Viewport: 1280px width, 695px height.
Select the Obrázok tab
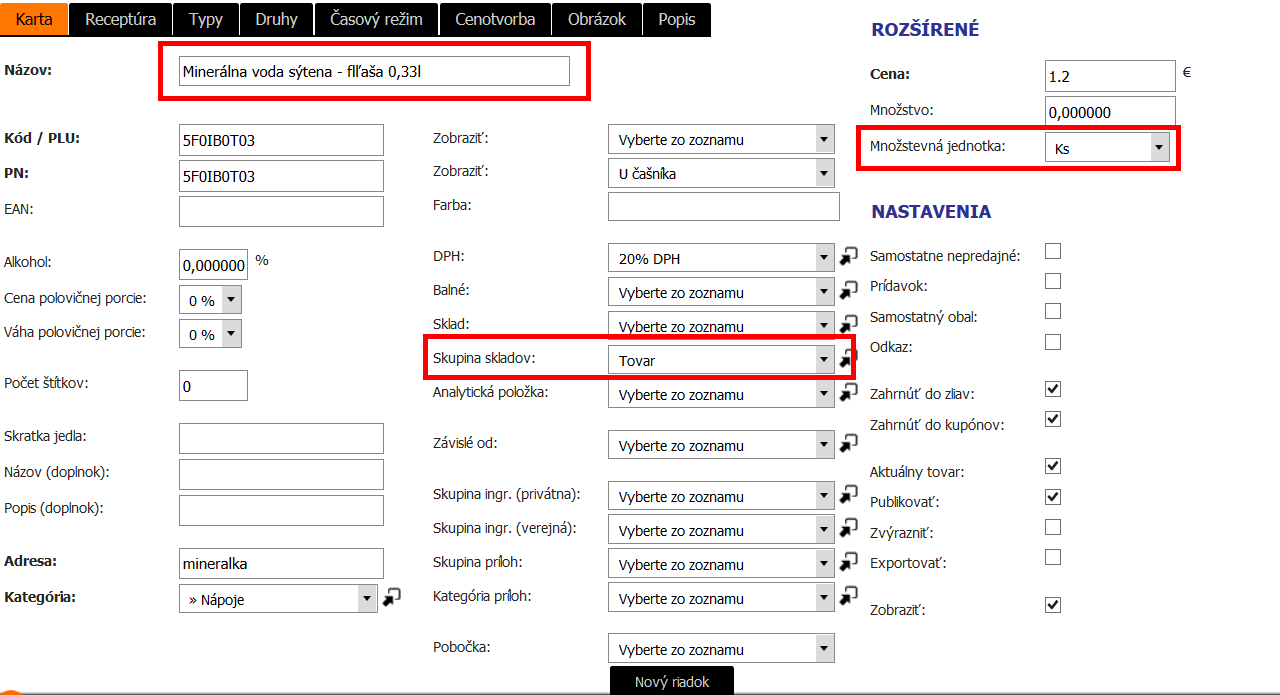pos(598,19)
